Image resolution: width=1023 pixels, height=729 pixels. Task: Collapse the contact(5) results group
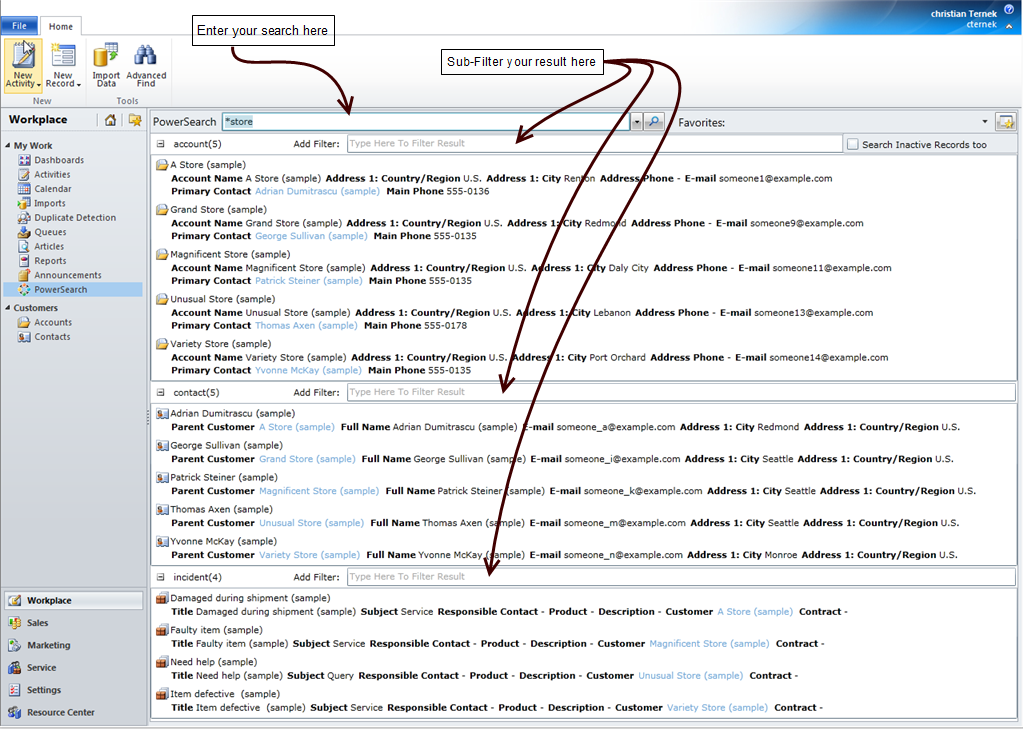coord(160,393)
